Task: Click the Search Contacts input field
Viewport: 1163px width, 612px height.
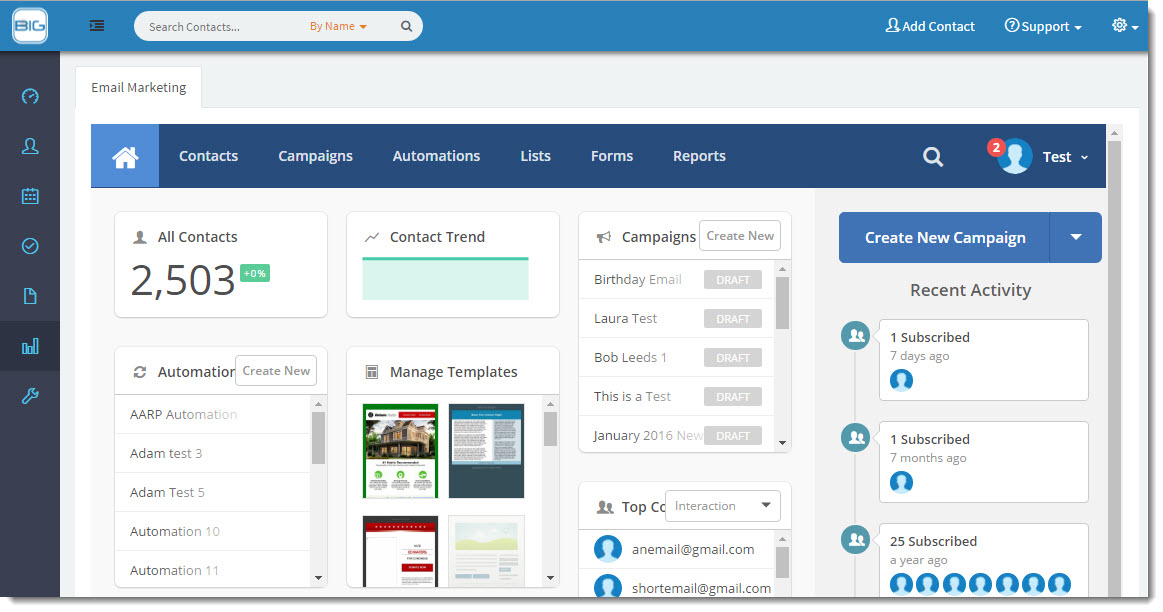Action: click(223, 27)
